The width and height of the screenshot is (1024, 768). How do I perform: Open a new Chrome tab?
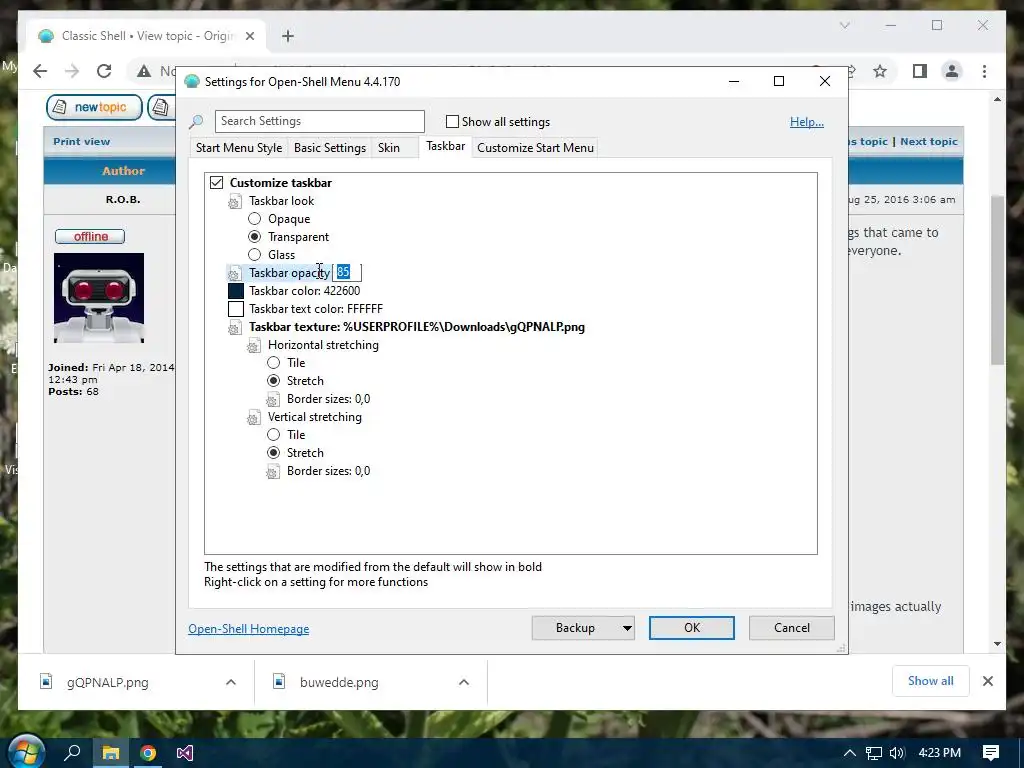(288, 36)
